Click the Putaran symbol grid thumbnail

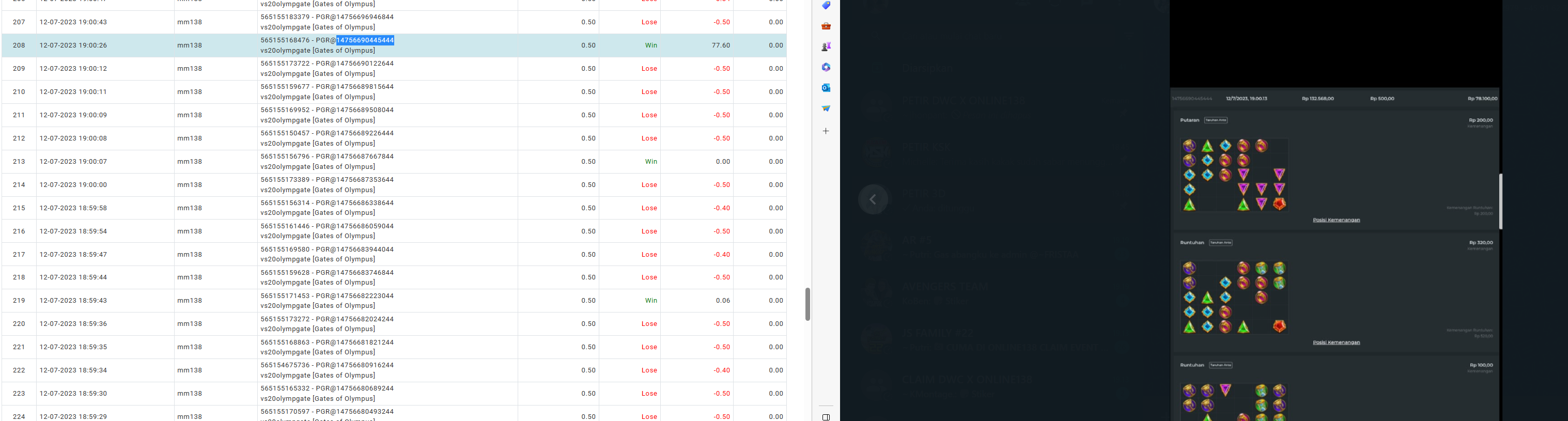(x=1234, y=175)
